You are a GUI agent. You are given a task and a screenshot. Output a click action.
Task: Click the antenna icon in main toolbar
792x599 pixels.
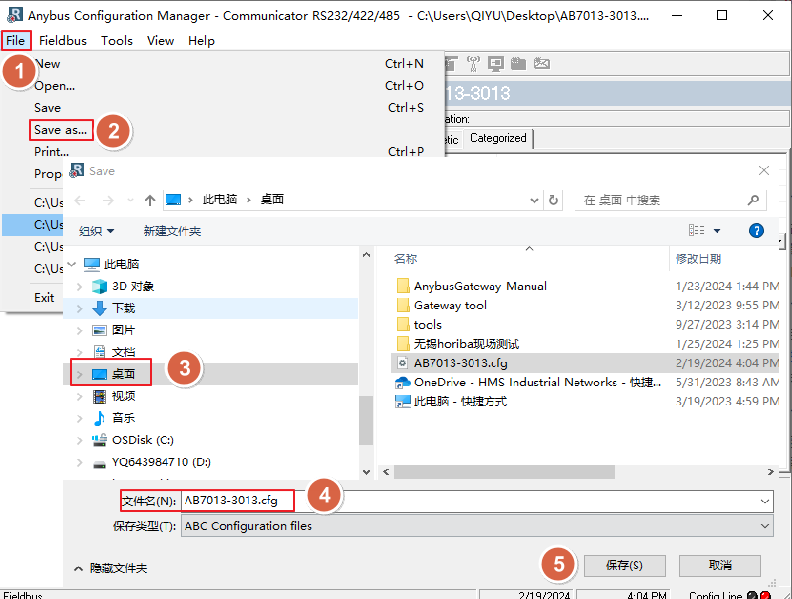click(x=473, y=64)
